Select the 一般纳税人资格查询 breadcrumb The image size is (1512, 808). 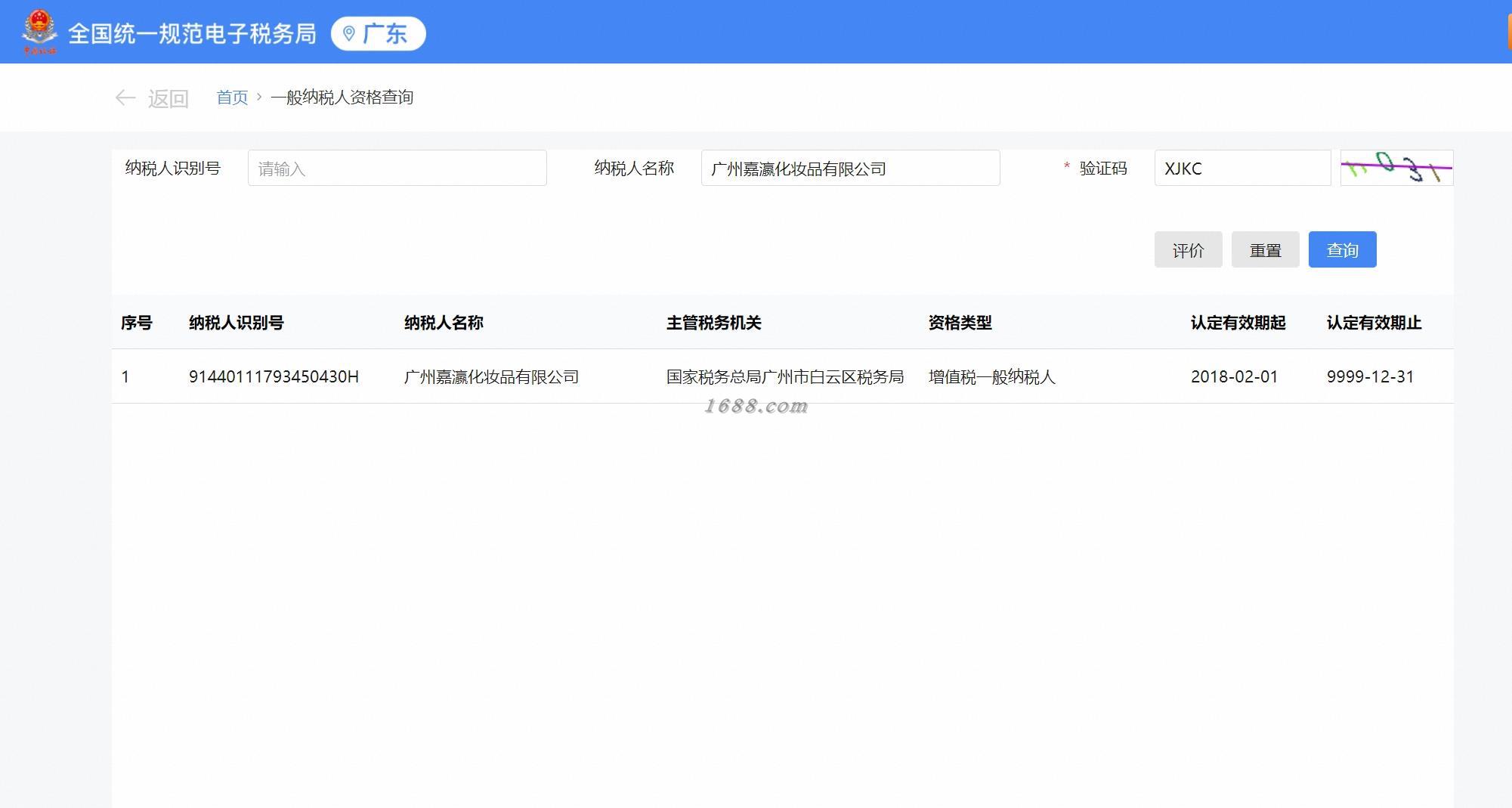(x=342, y=98)
